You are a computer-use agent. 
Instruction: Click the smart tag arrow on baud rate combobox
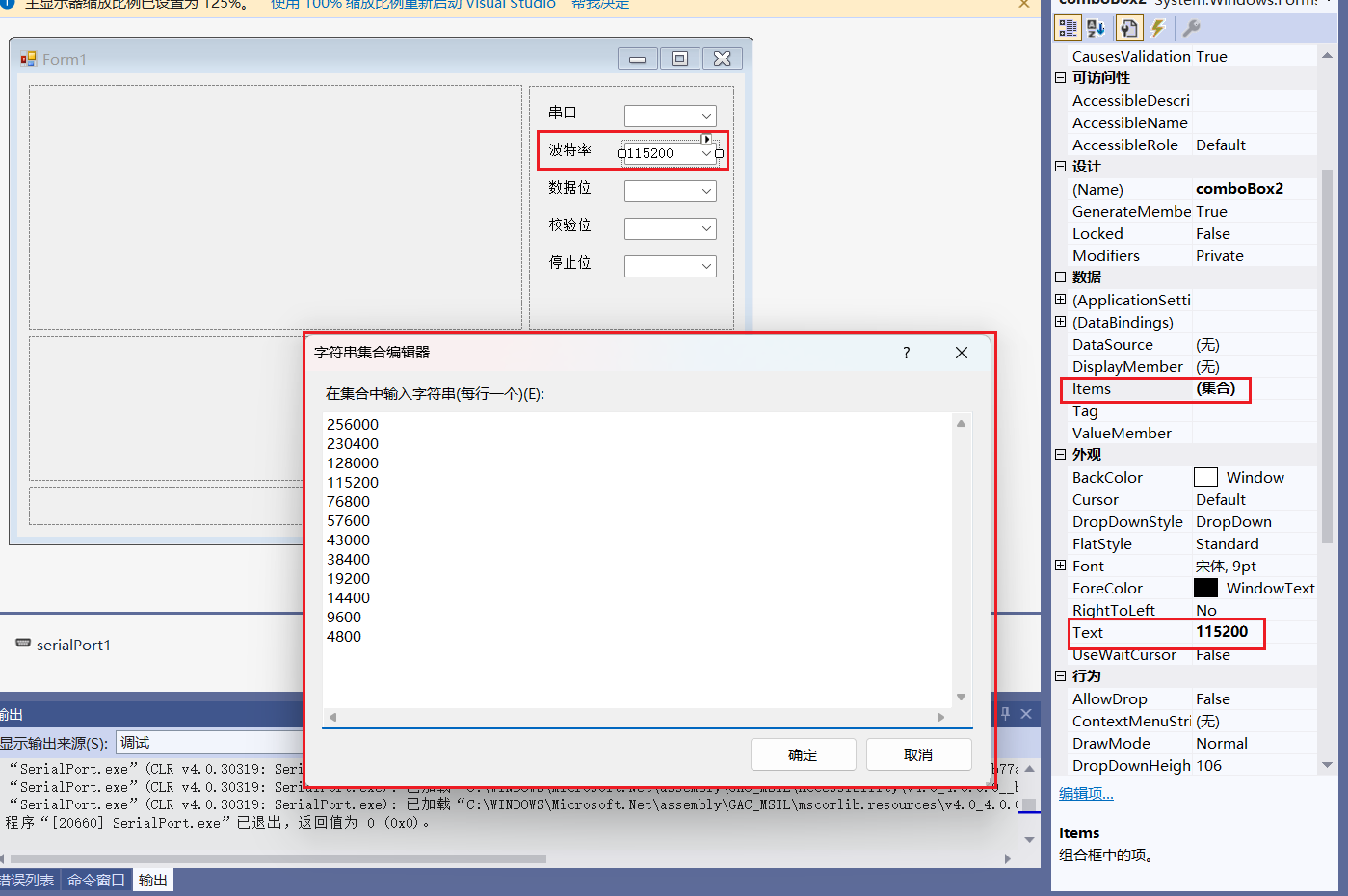[706, 139]
